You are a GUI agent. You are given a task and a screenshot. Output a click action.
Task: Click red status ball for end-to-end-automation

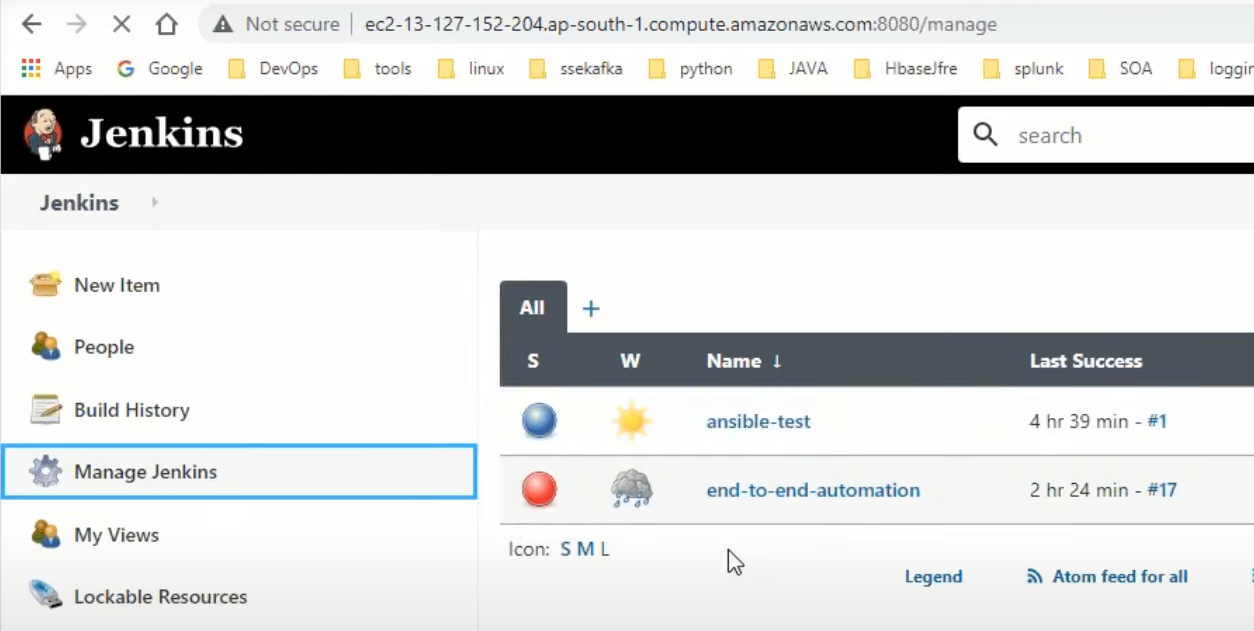tap(539, 490)
